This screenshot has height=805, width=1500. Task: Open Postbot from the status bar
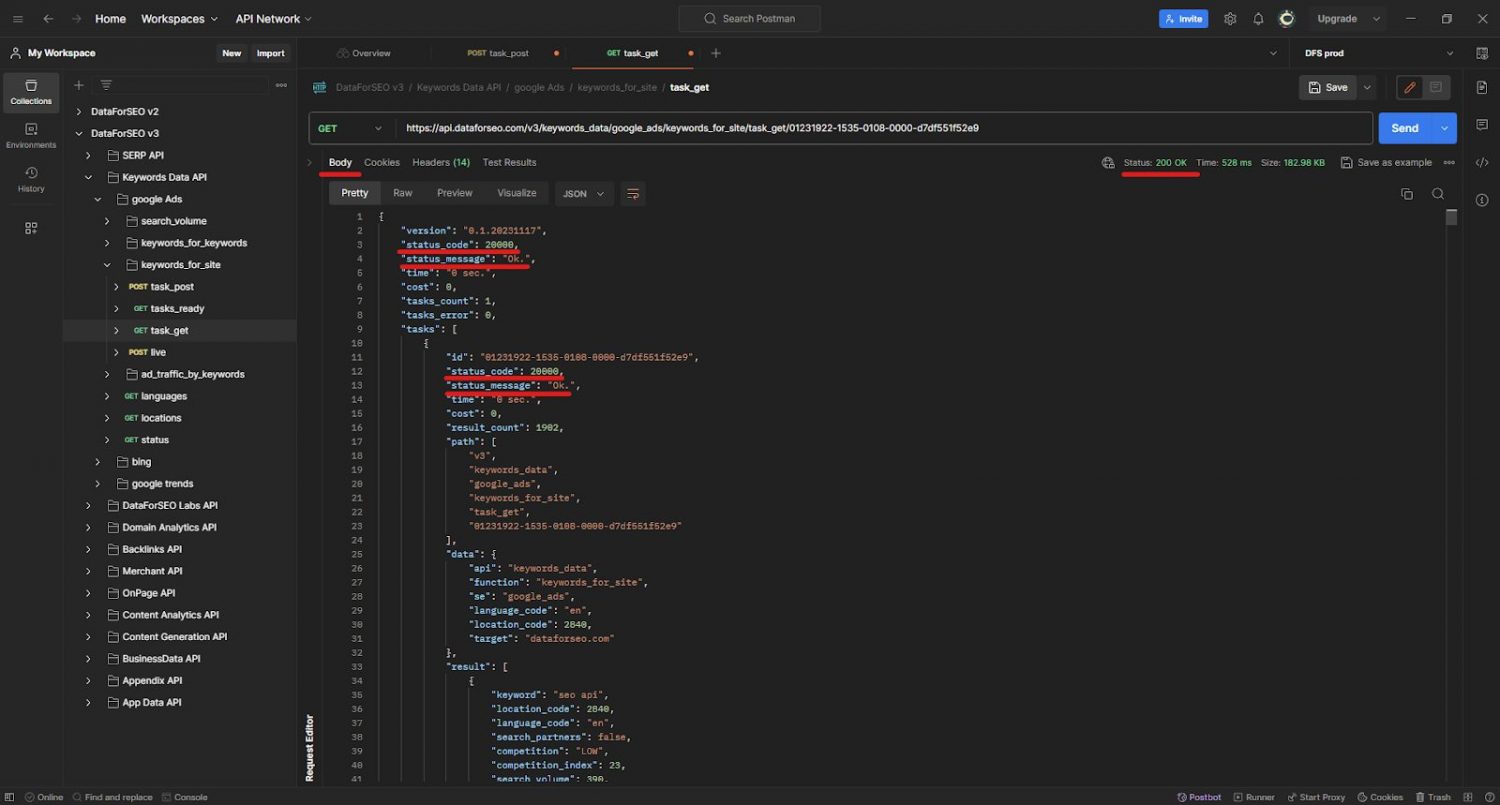pyautogui.click(x=1199, y=797)
